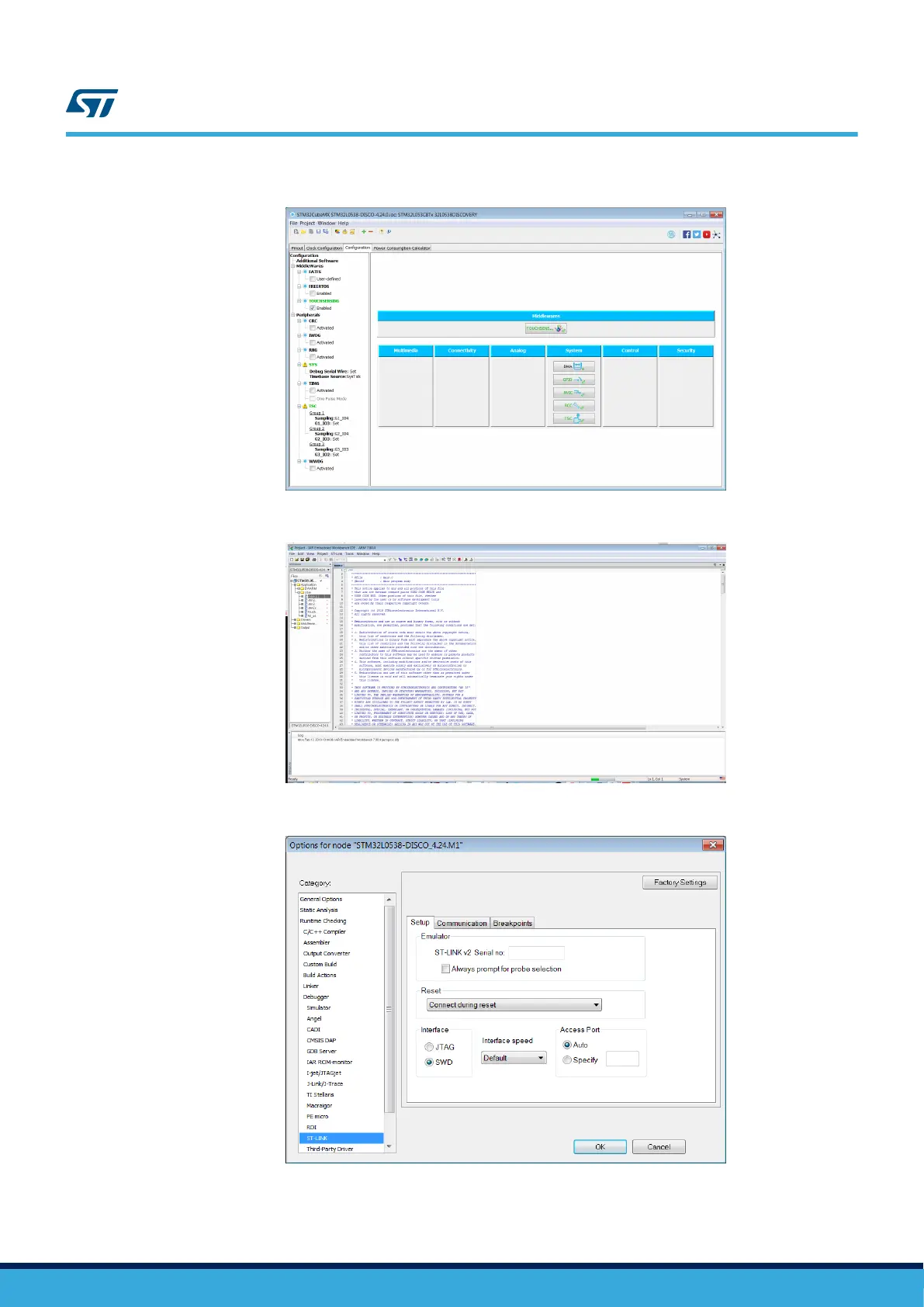Click the ST-LINK Serial no input field
The height and width of the screenshot is (1307, 924).
click(535, 952)
